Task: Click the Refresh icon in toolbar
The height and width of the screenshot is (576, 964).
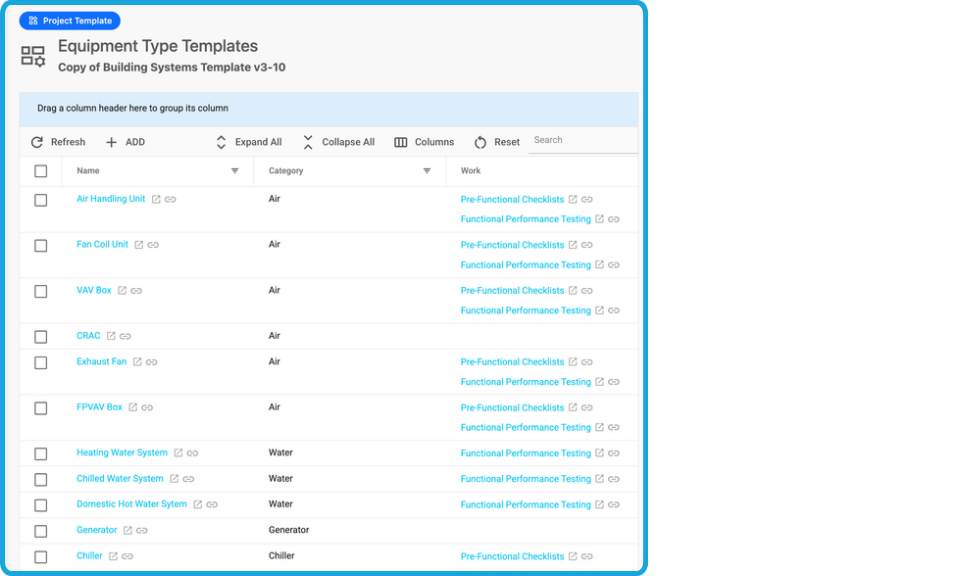Action: (37, 142)
